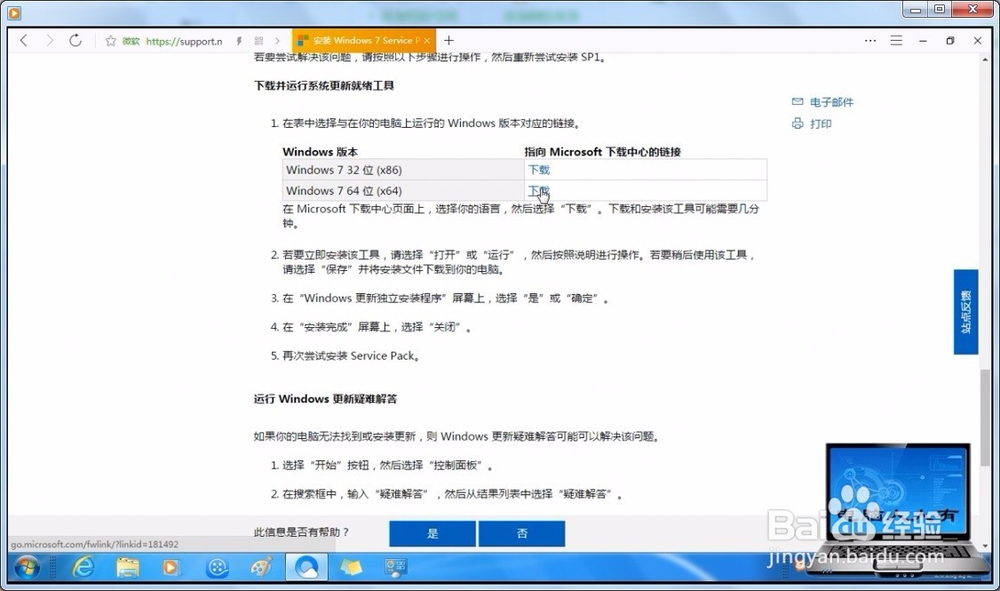Click the Windows 7 64 位 (x64) table cell
This screenshot has height=591, width=1000.
pos(403,191)
